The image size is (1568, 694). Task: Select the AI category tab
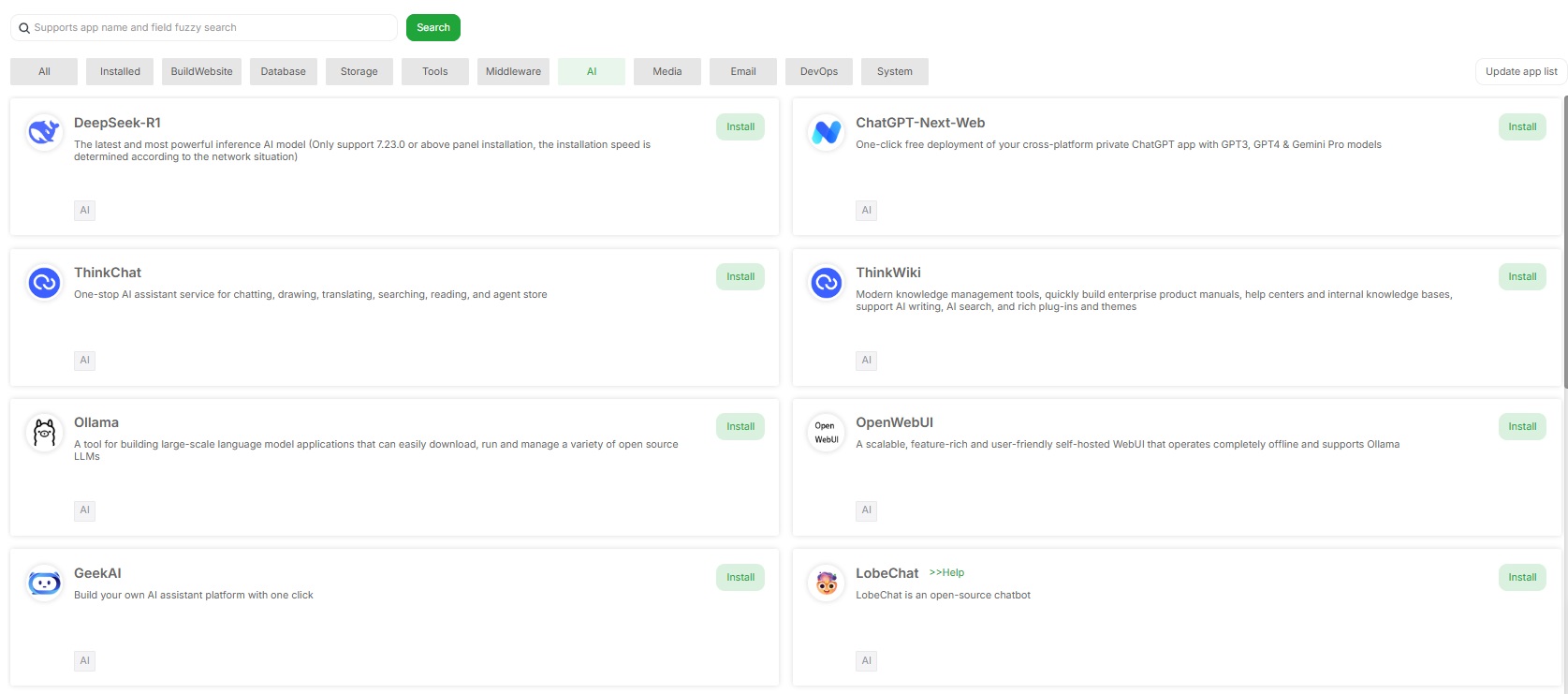pos(592,71)
